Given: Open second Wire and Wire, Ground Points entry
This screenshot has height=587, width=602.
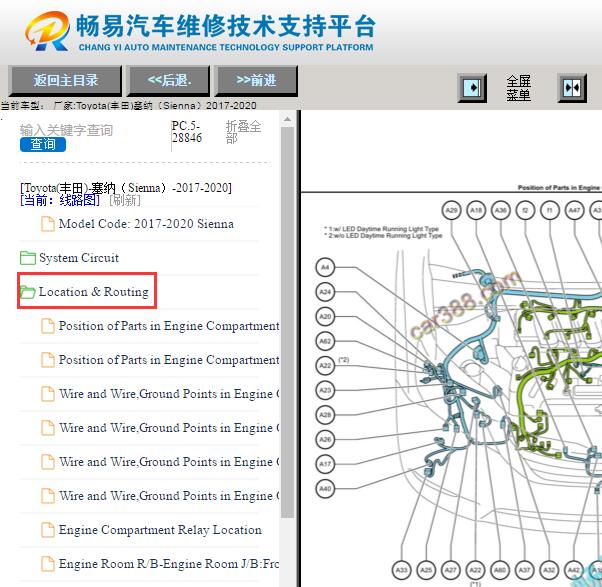Looking at the screenshot, I should [x=169, y=428].
